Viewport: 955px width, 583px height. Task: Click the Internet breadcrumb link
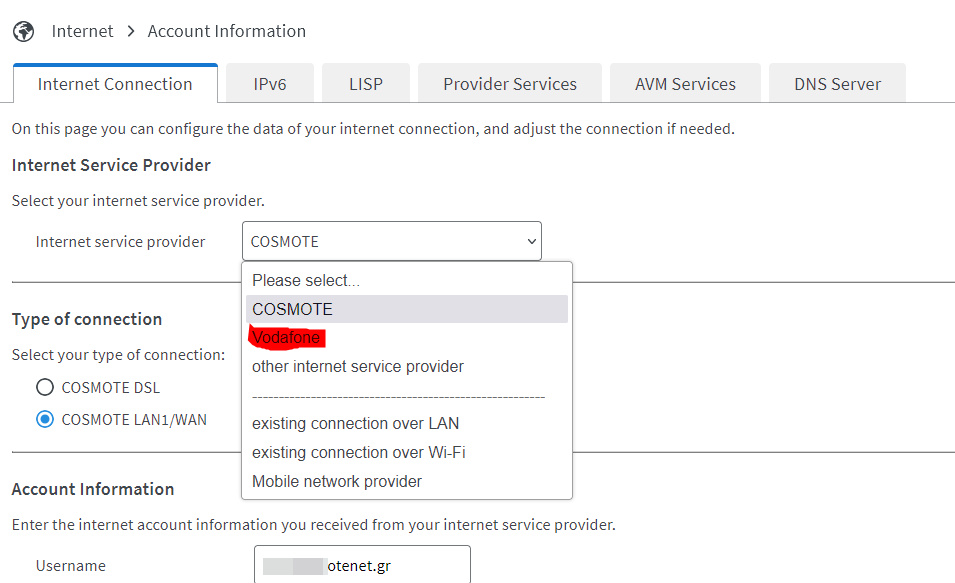tap(83, 31)
